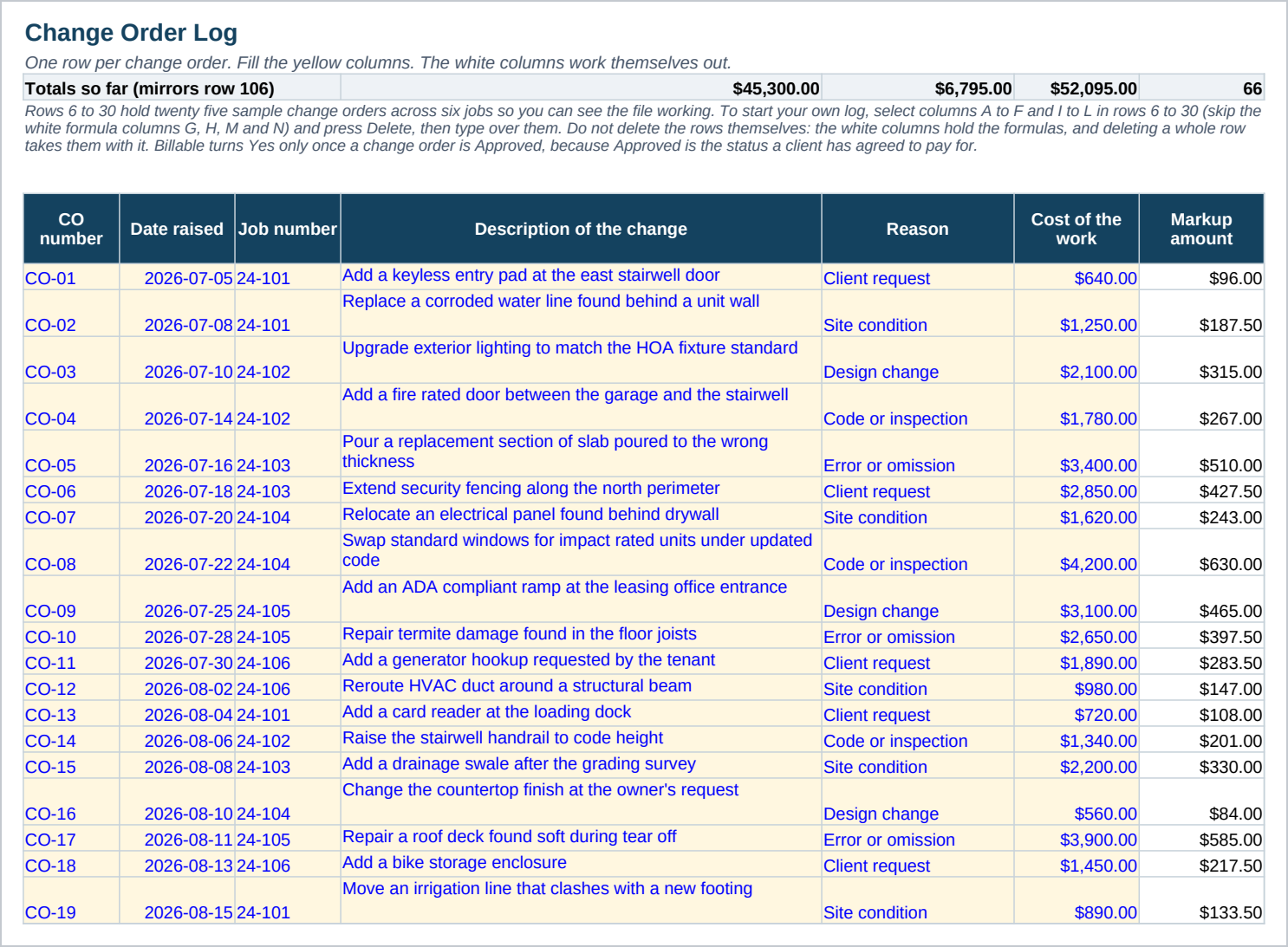Click the CO-01 change order cell

coord(71,277)
